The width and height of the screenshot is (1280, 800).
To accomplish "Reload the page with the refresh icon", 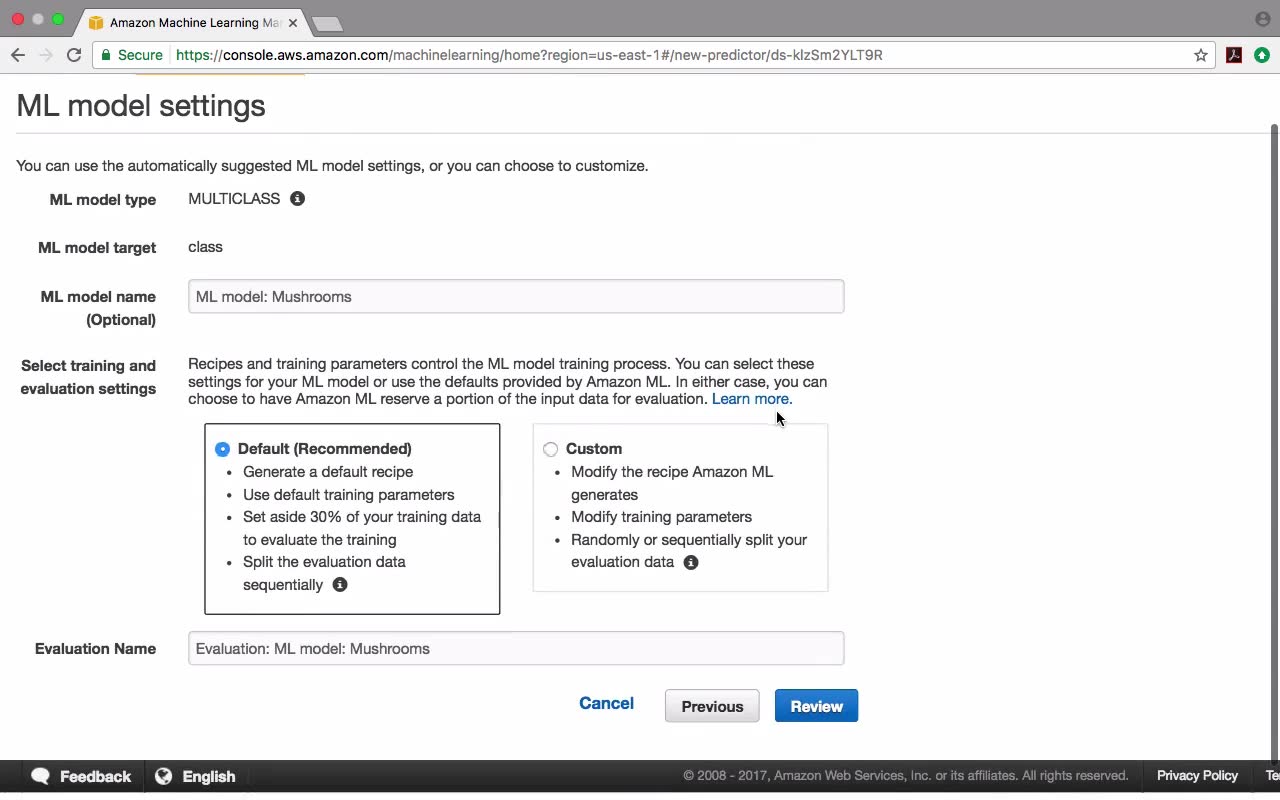I will click(x=74, y=55).
